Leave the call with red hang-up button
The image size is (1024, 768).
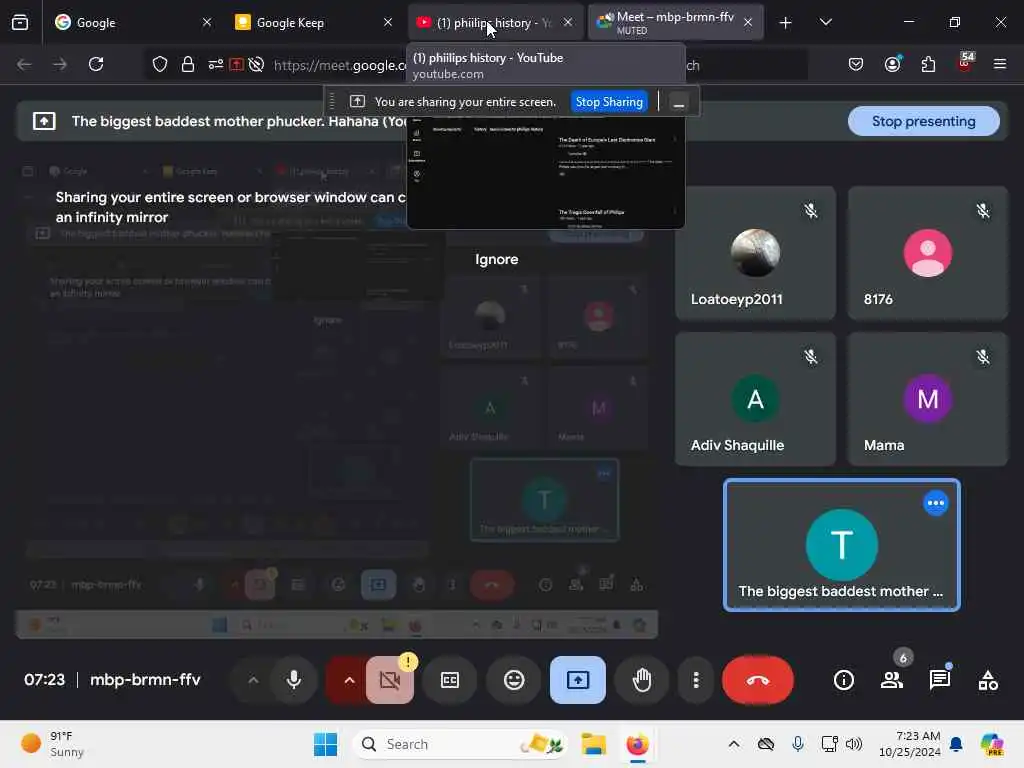pyautogui.click(x=758, y=680)
